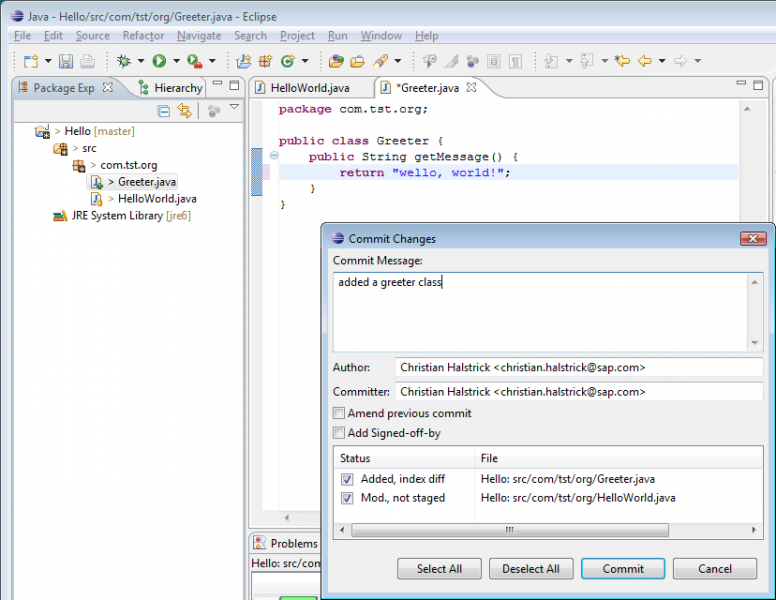Screen dimensions: 776x600
Task: Open the Navigate menu
Action: pos(199,36)
